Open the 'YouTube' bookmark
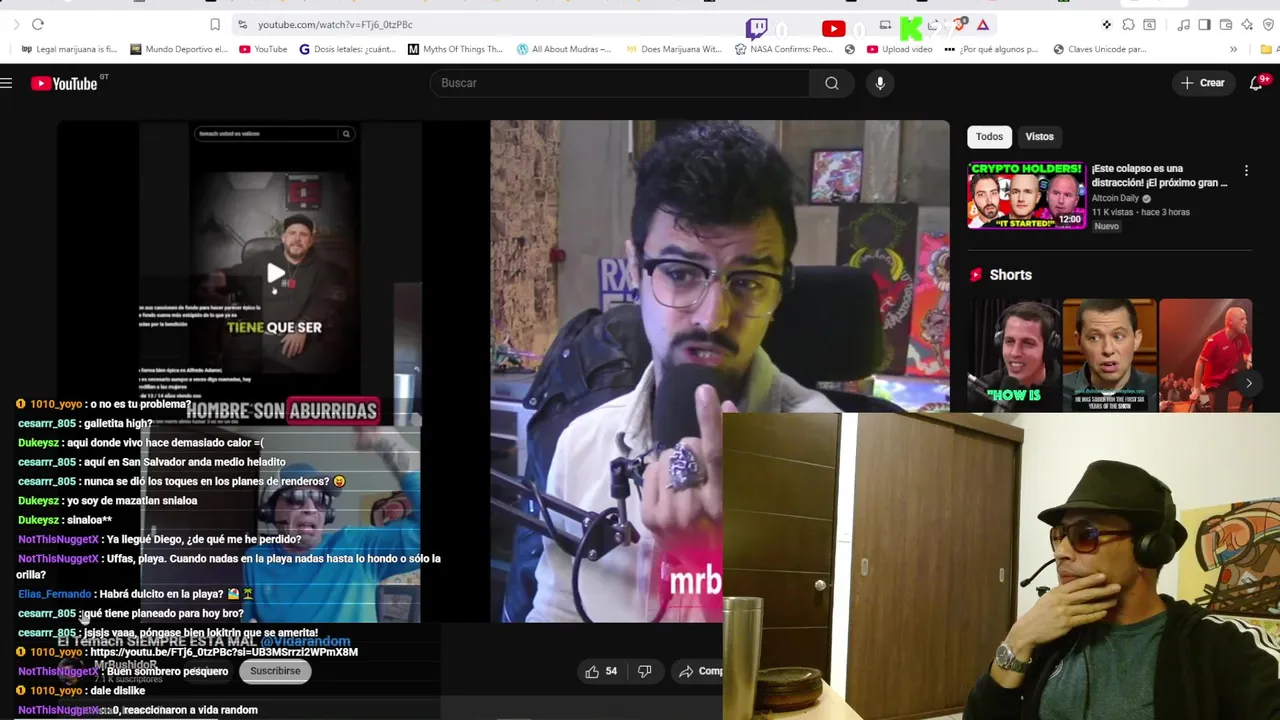 click(x=263, y=49)
